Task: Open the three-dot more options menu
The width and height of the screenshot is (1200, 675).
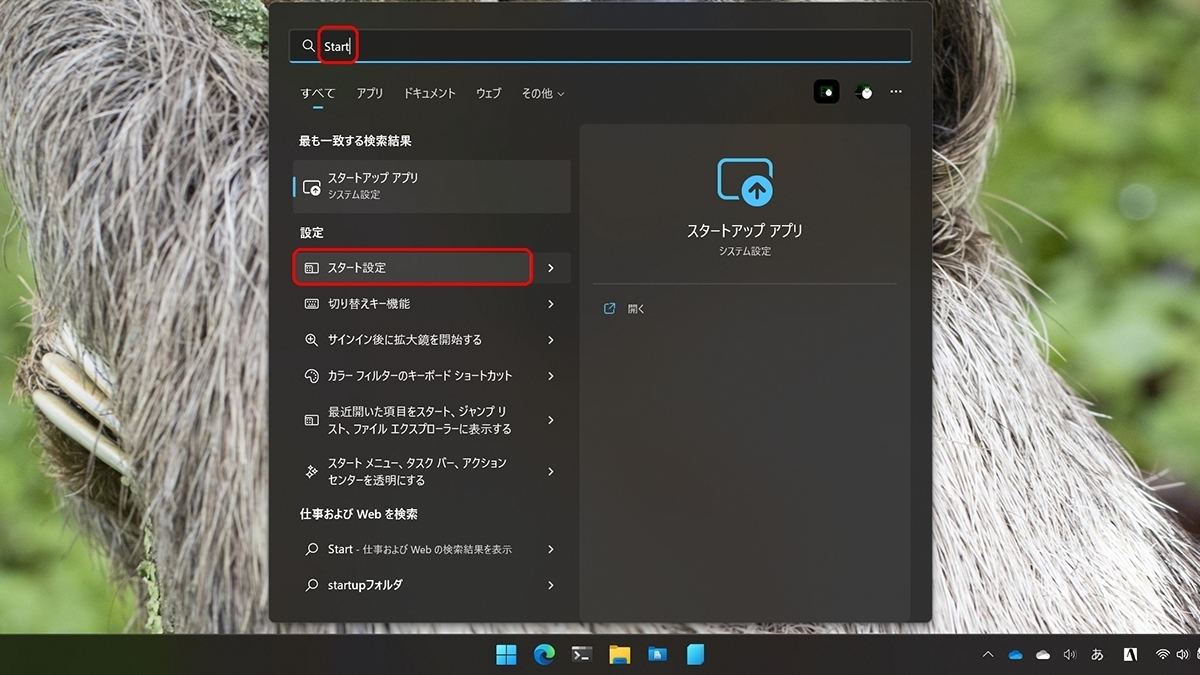Action: click(896, 92)
